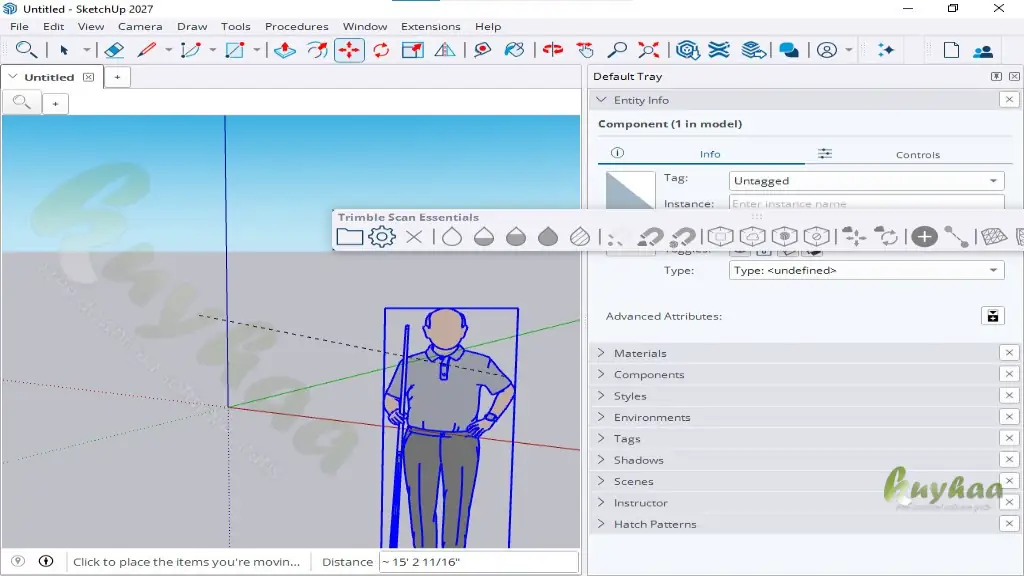The width and height of the screenshot is (1024, 576).
Task: Select the Pan hand tool
Action: pos(585,50)
